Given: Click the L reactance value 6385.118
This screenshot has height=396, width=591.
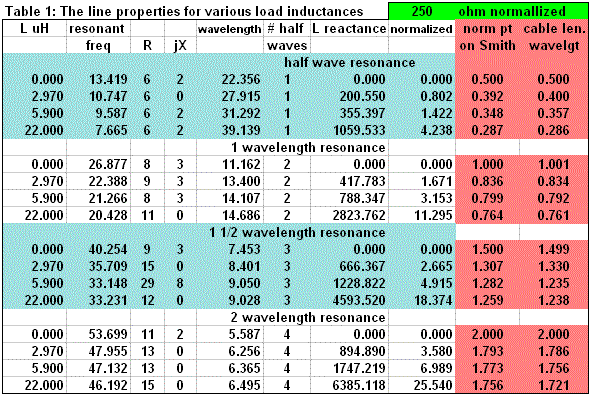Looking at the screenshot, I should coord(359,385).
